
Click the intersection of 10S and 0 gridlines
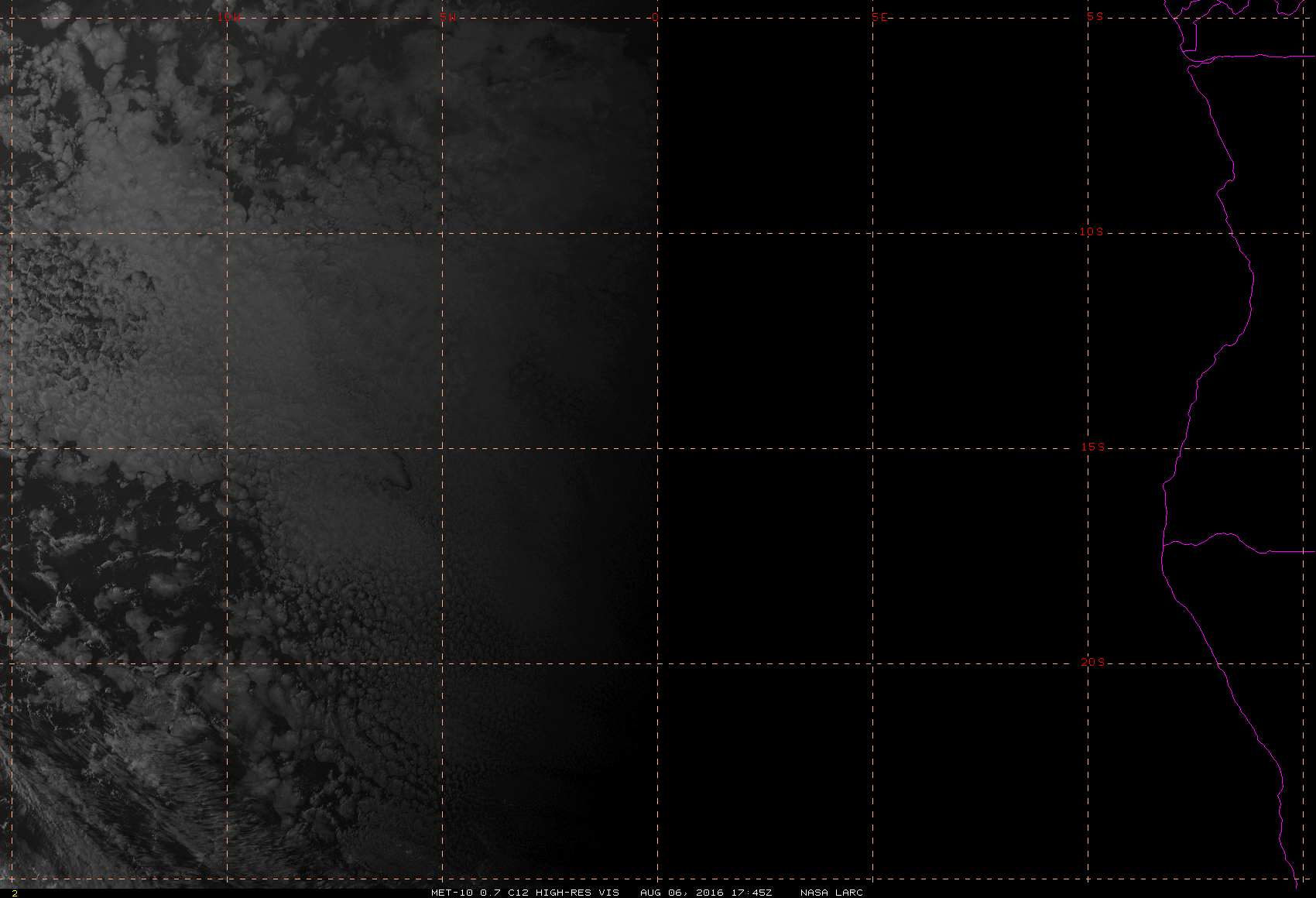pos(657,232)
